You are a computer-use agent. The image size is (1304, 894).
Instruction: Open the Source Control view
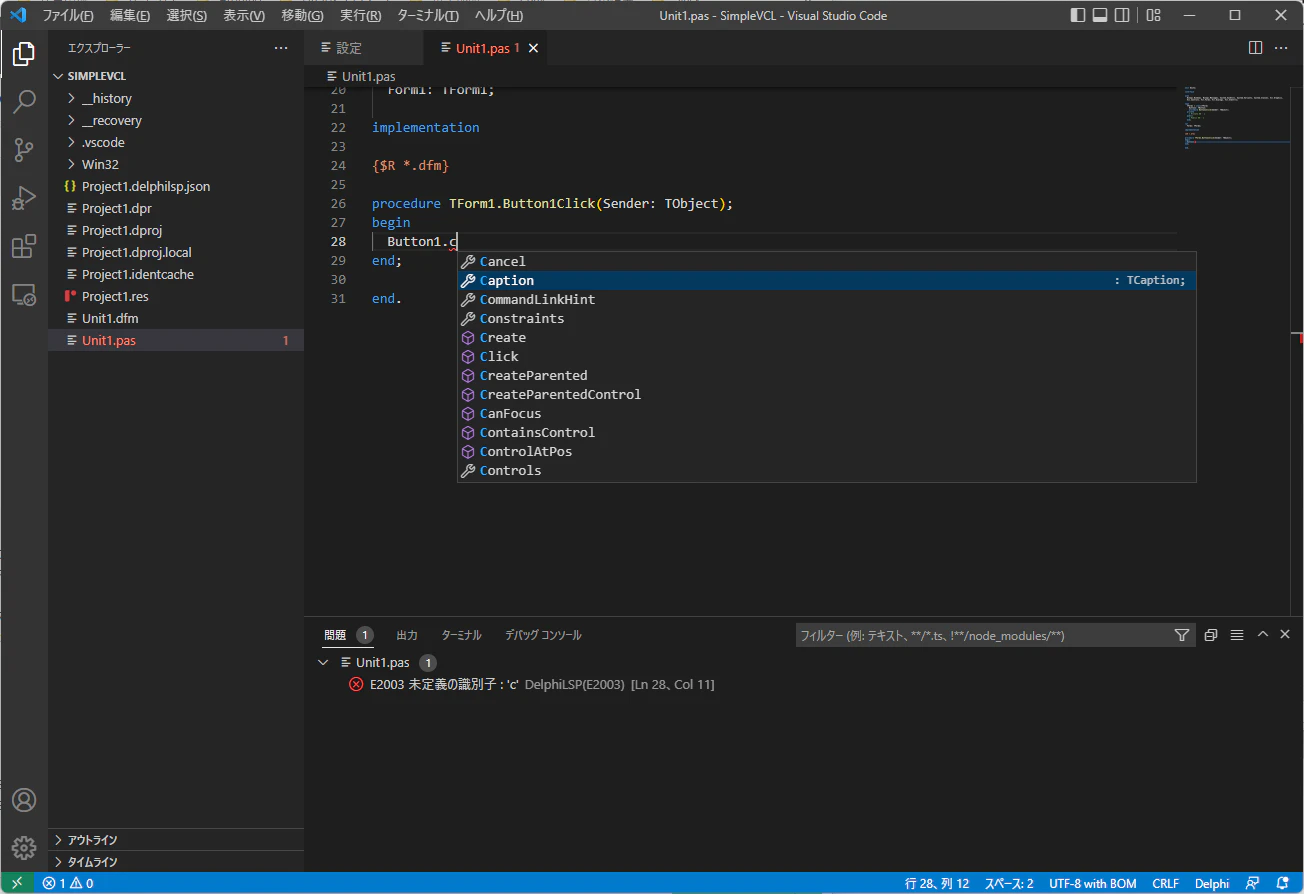[24, 150]
